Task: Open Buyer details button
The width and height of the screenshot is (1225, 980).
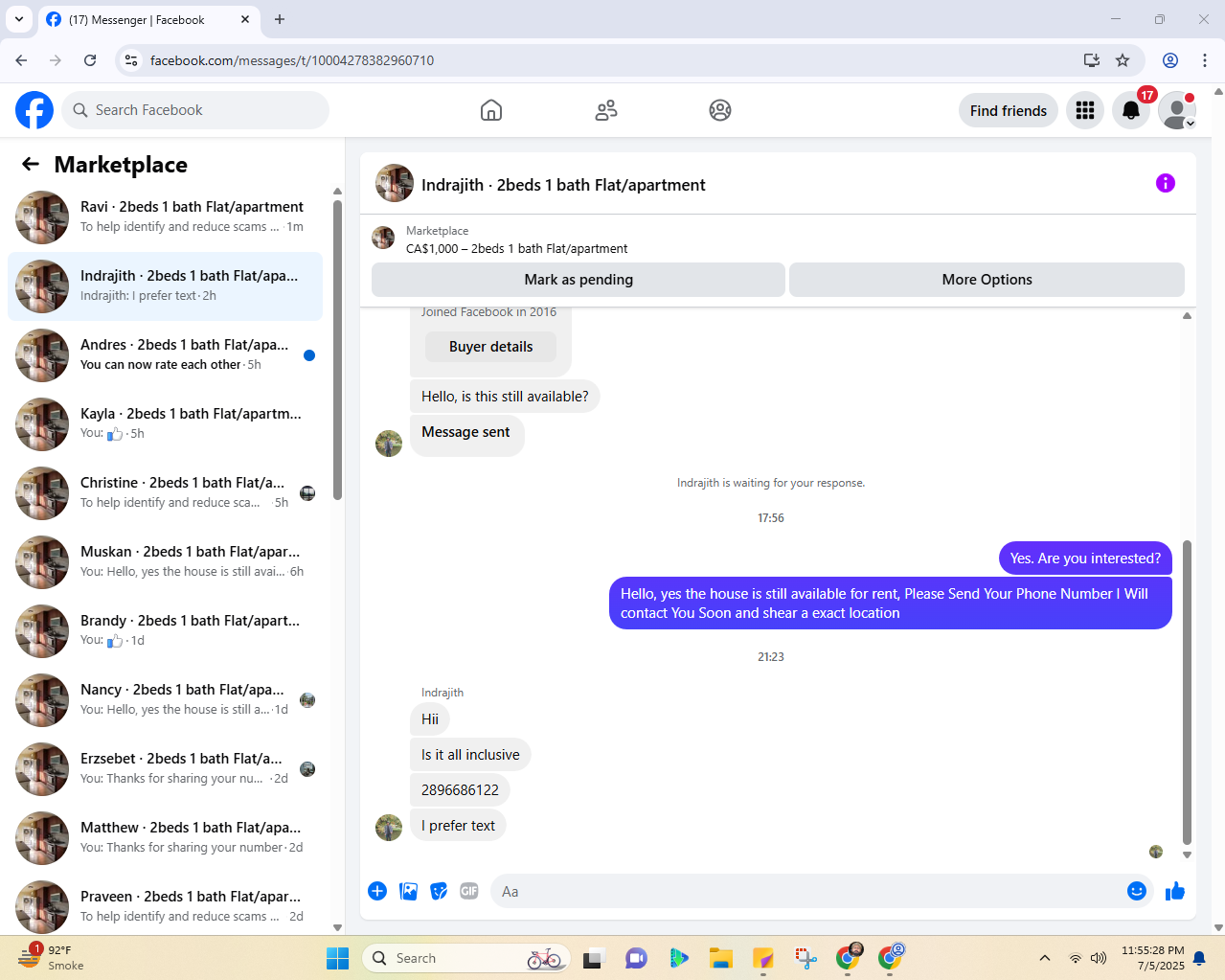Action: [x=490, y=347]
